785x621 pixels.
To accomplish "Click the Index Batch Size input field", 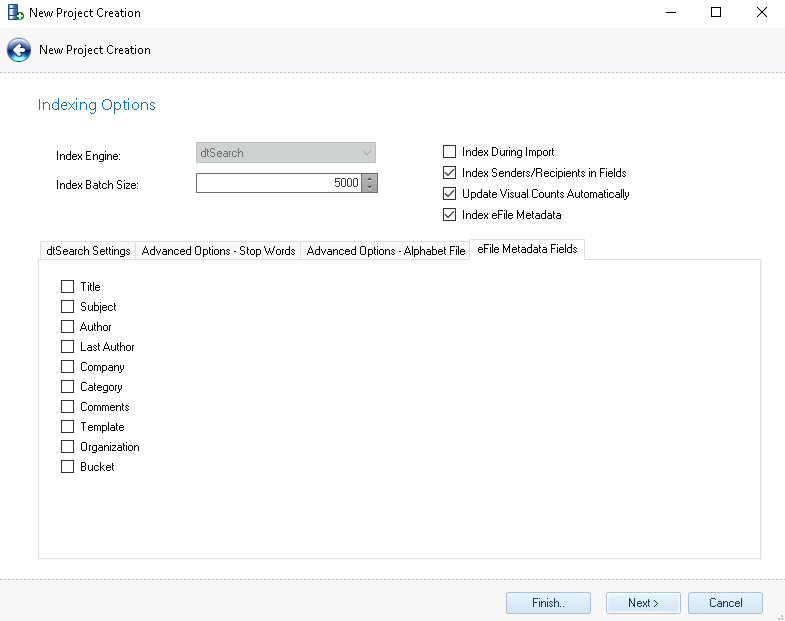I will click(278, 184).
